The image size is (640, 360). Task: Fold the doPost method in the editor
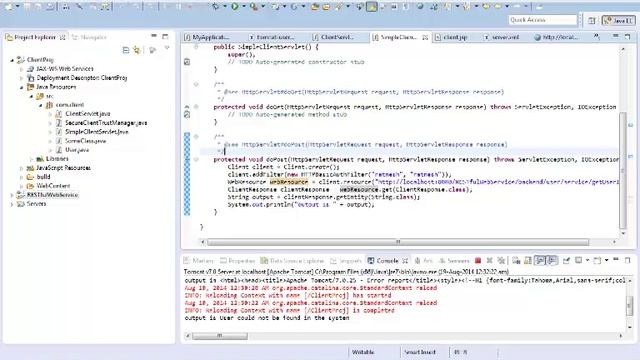click(196, 160)
